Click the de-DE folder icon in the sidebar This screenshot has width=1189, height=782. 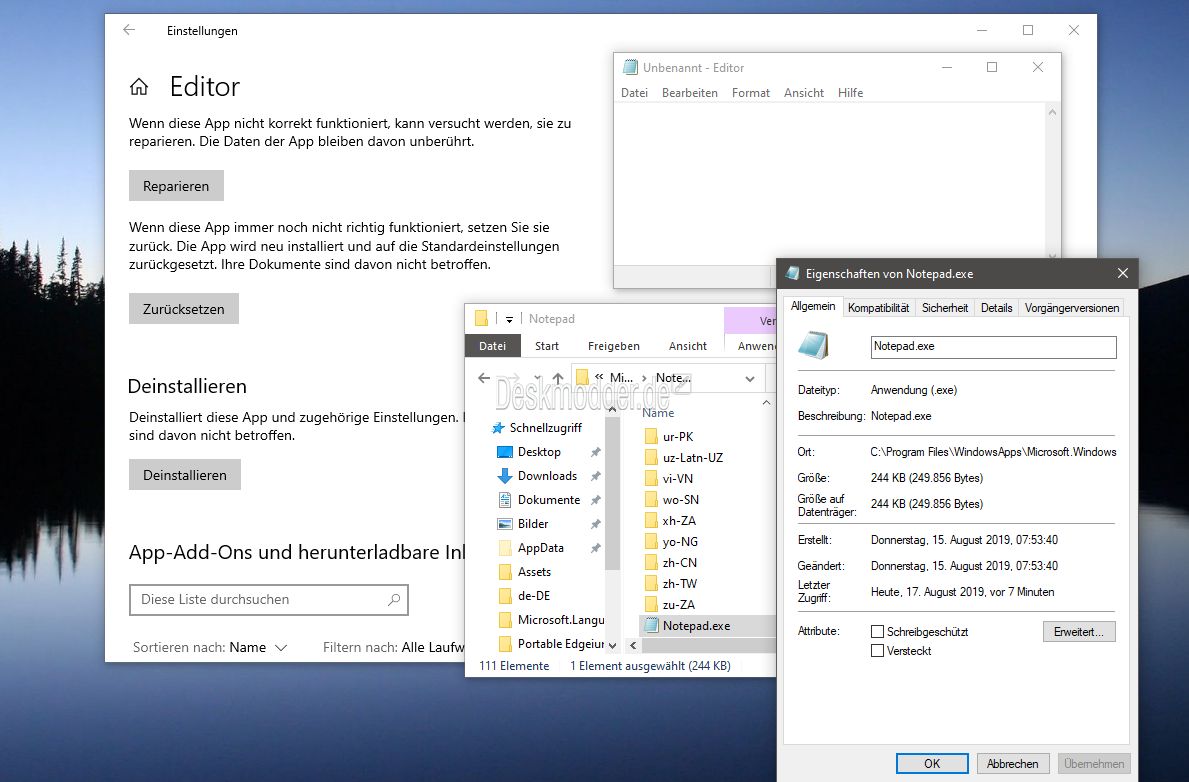pos(506,596)
